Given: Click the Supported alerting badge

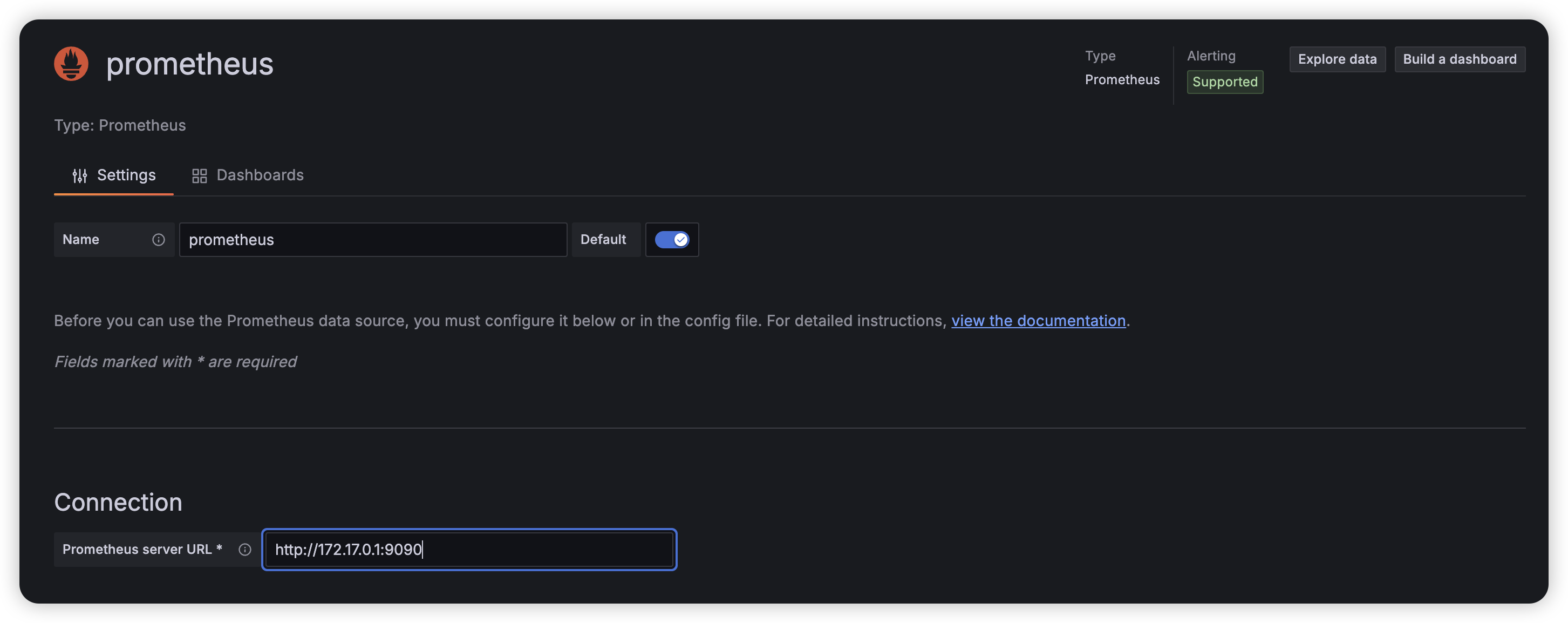Looking at the screenshot, I should point(1225,82).
